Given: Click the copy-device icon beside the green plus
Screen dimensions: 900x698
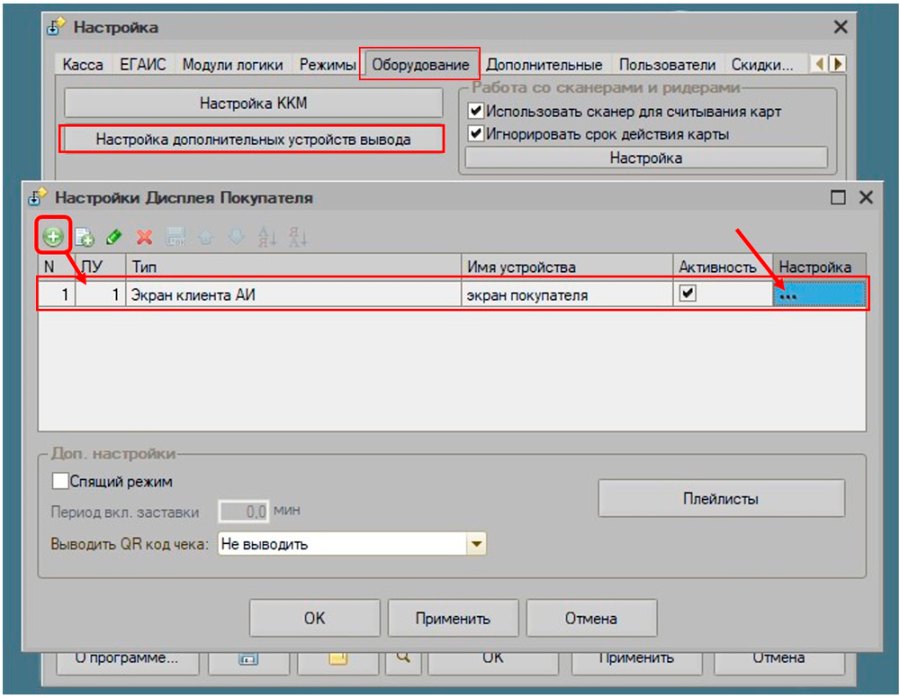Looking at the screenshot, I should coord(84,236).
